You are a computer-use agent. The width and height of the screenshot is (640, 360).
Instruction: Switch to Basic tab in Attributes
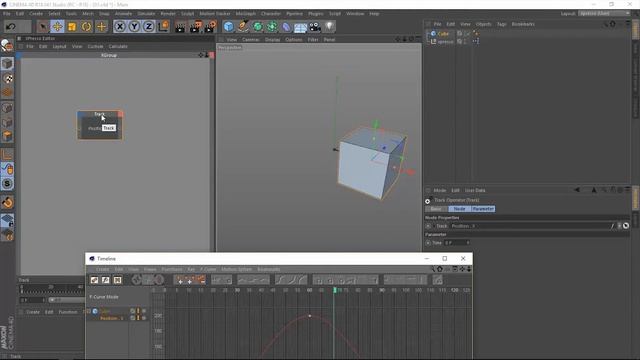(x=436, y=209)
